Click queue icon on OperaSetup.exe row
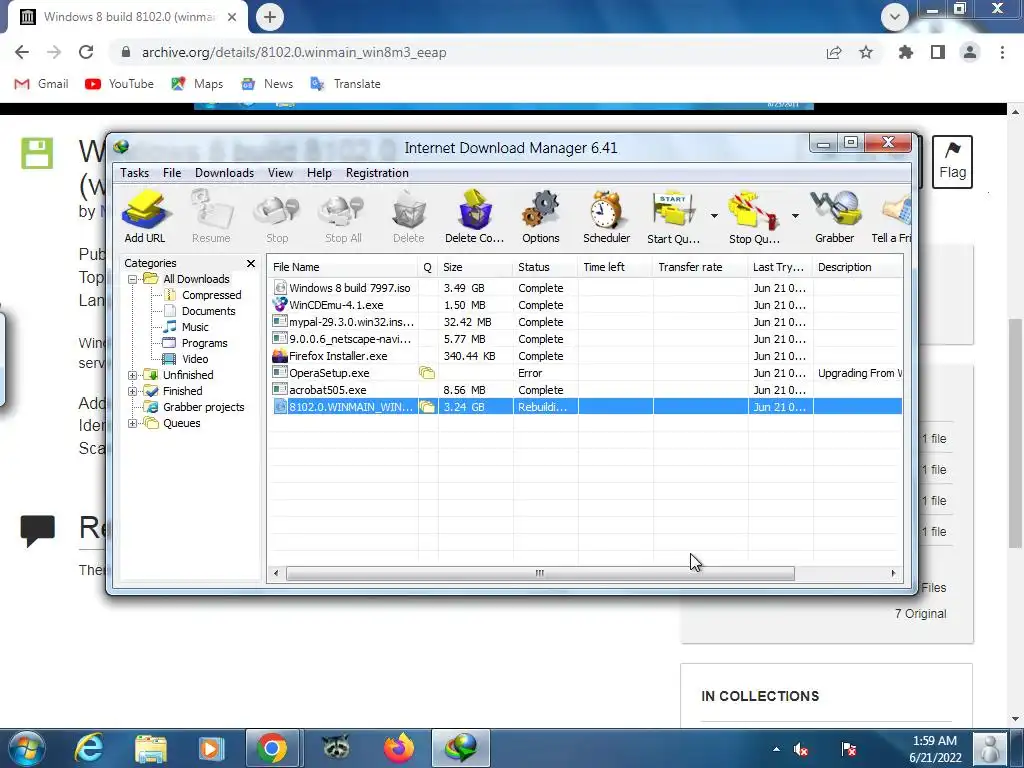Image resolution: width=1024 pixels, height=768 pixels. (x=427, y=373)
